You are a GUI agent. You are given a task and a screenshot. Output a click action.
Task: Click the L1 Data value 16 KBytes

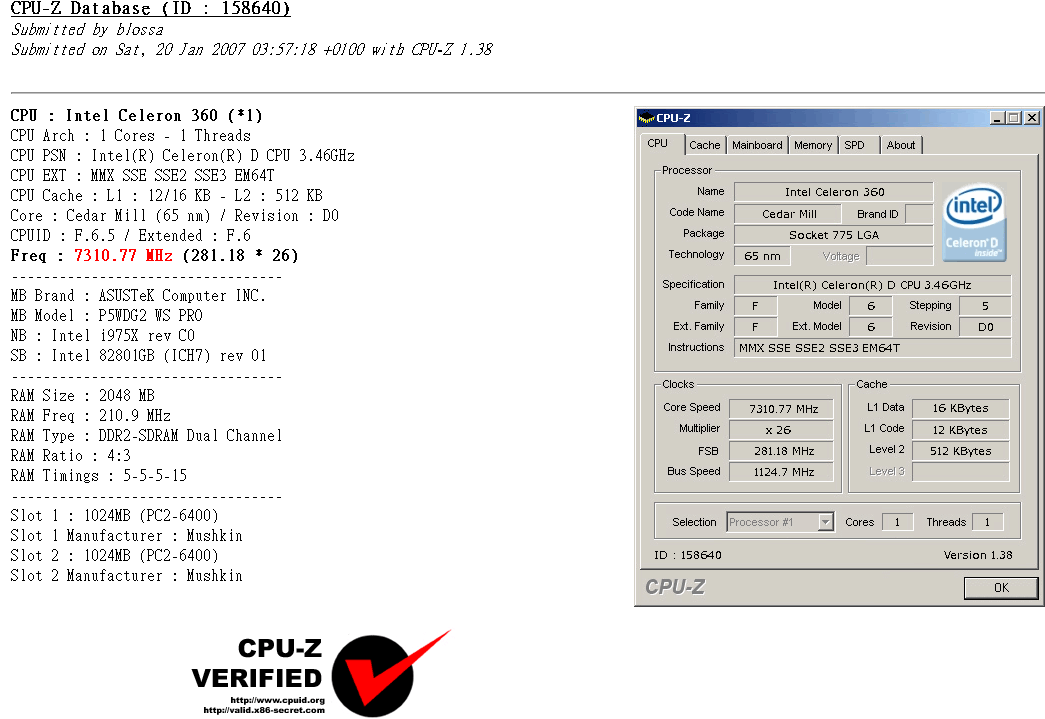coord(960,408)
